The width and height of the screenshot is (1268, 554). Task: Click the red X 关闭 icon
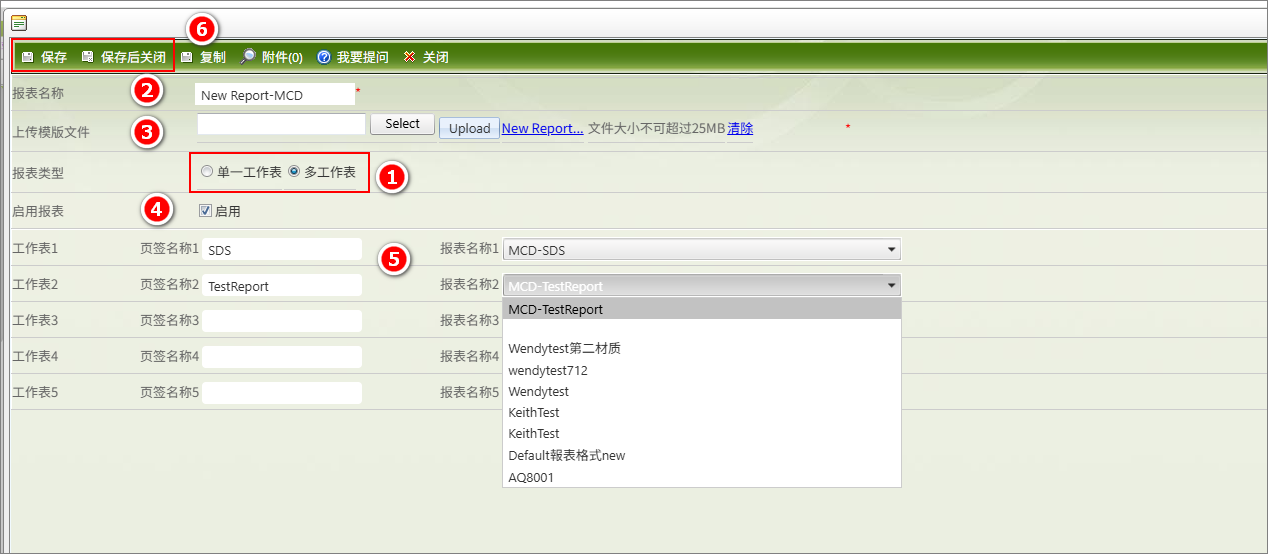[409, 57]
